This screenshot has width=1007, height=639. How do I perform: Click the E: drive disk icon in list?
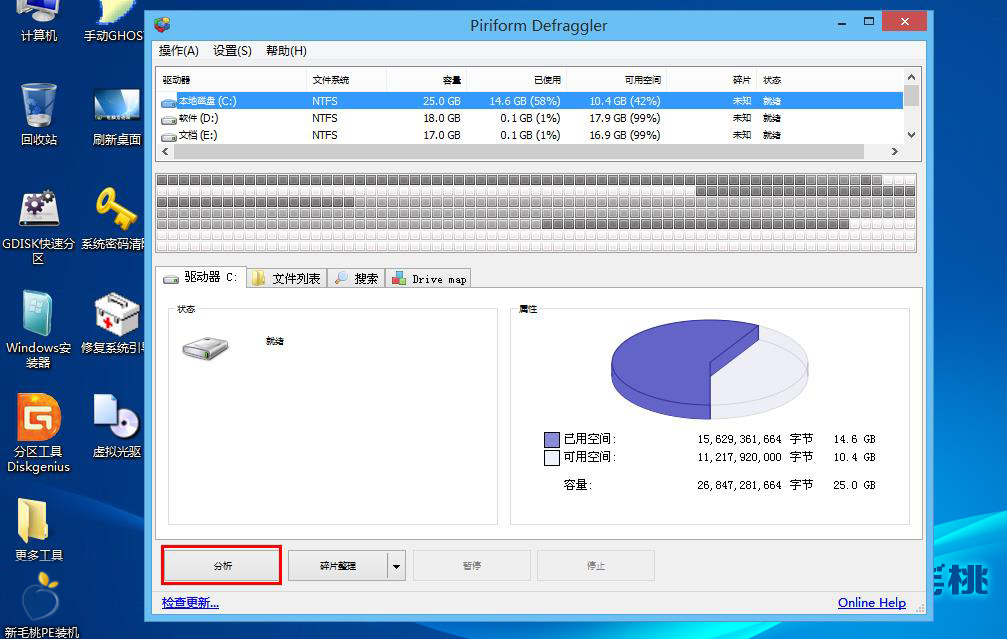[x=168, y=136]
